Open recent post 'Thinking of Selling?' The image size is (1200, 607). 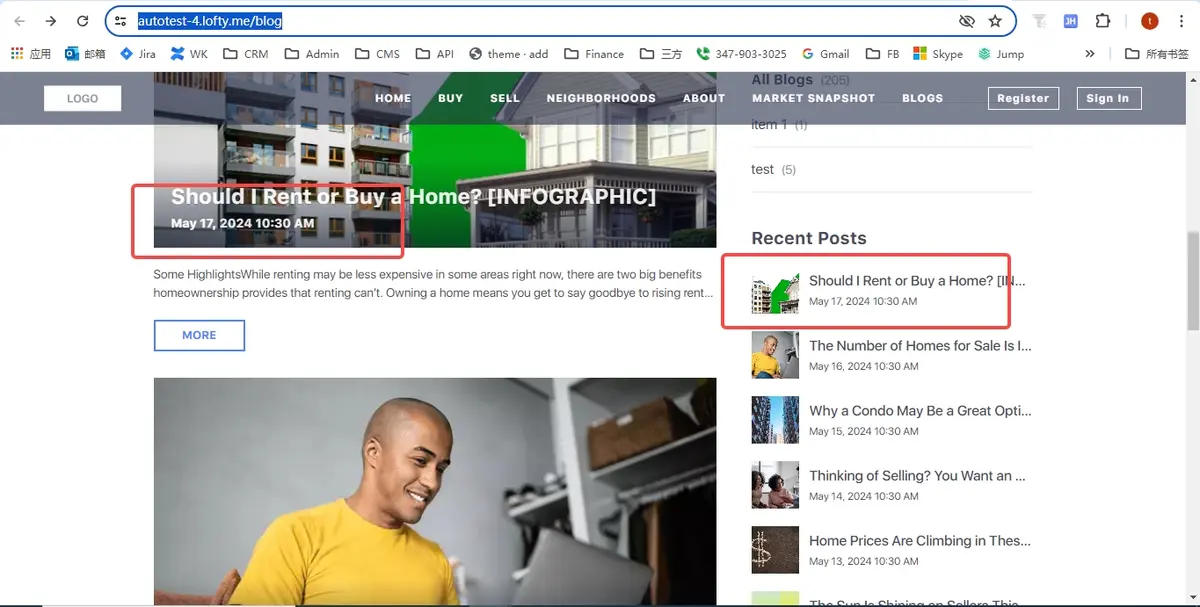click(917, 476)
